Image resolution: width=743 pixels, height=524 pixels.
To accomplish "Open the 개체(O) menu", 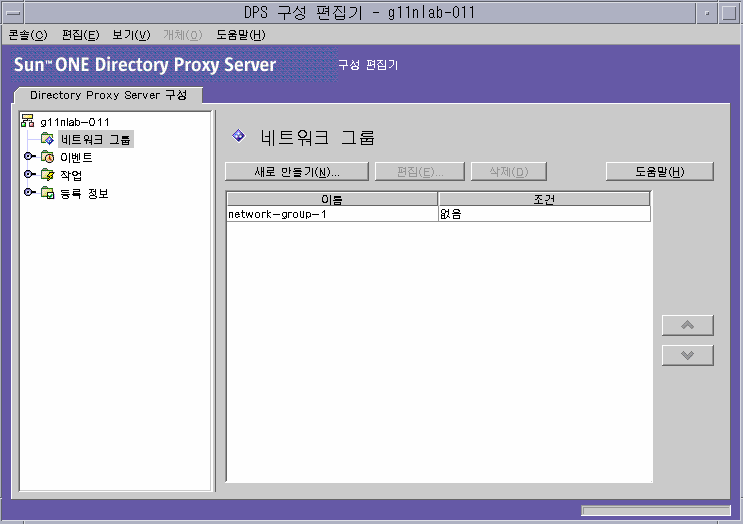I will [183, 35].
